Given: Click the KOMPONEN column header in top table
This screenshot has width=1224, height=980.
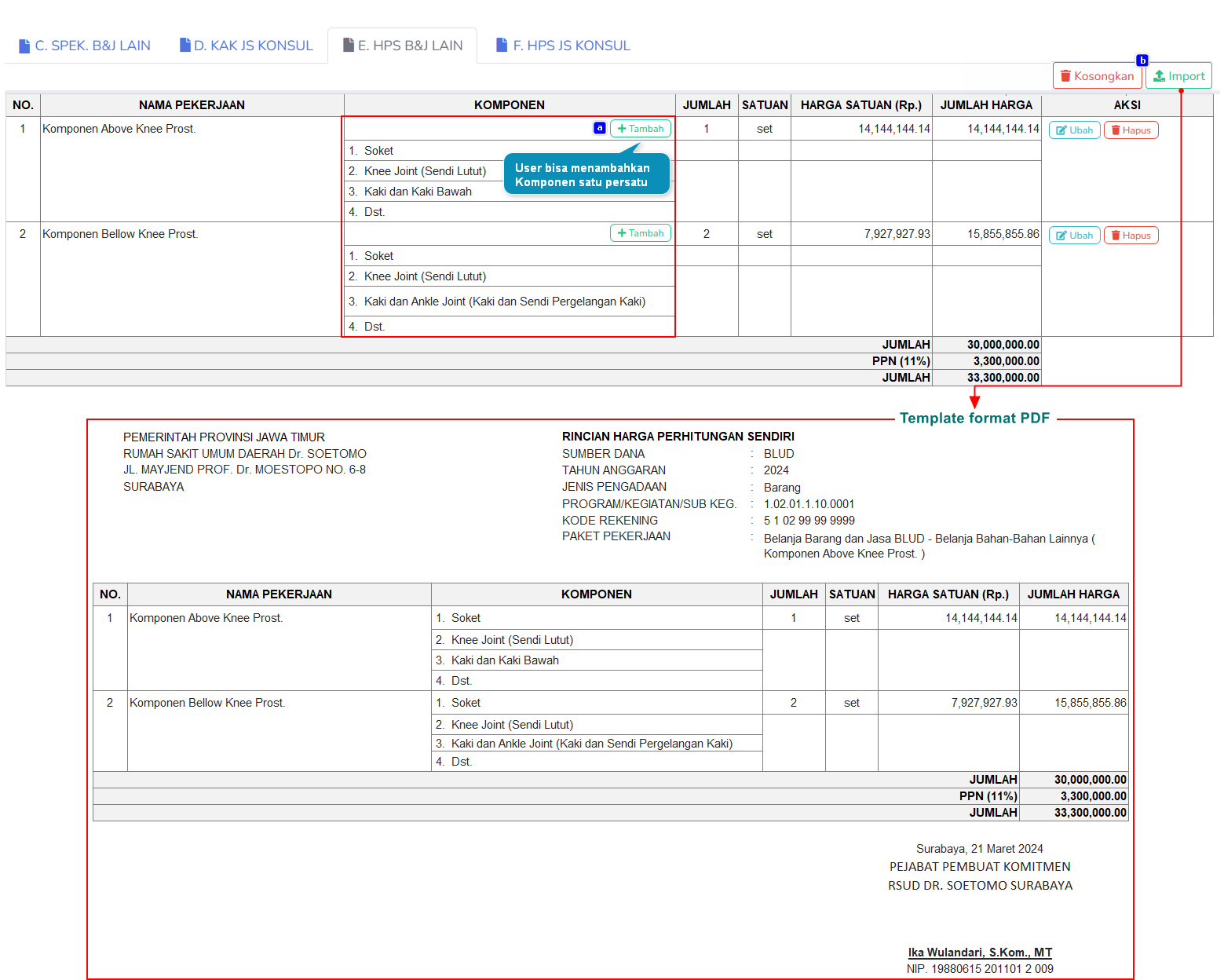Looking at the screenshot, I should pyautogui.click(x=509, y=105).
